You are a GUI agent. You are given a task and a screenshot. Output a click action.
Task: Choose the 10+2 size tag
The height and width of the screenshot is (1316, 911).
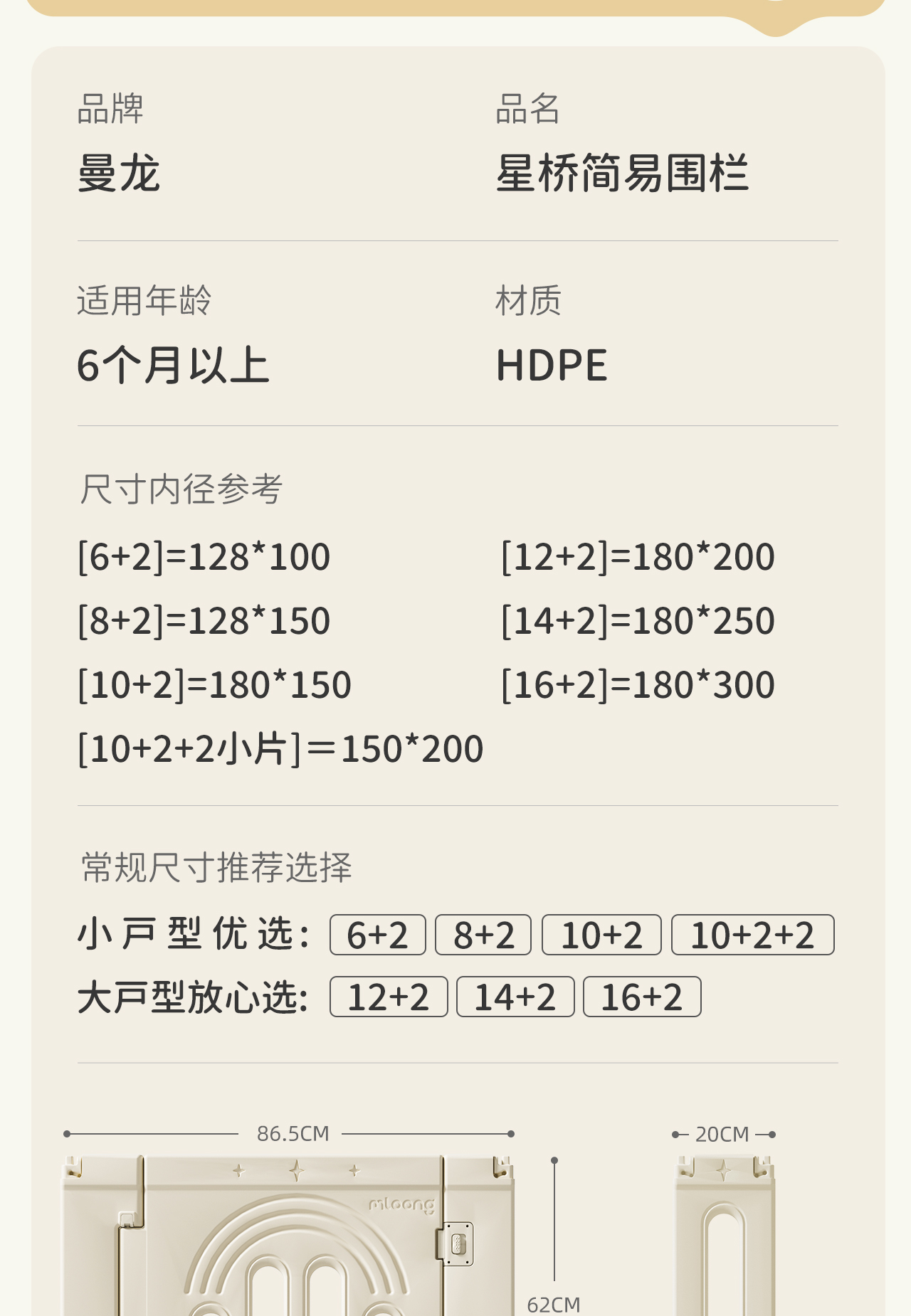tap(601, 935)
